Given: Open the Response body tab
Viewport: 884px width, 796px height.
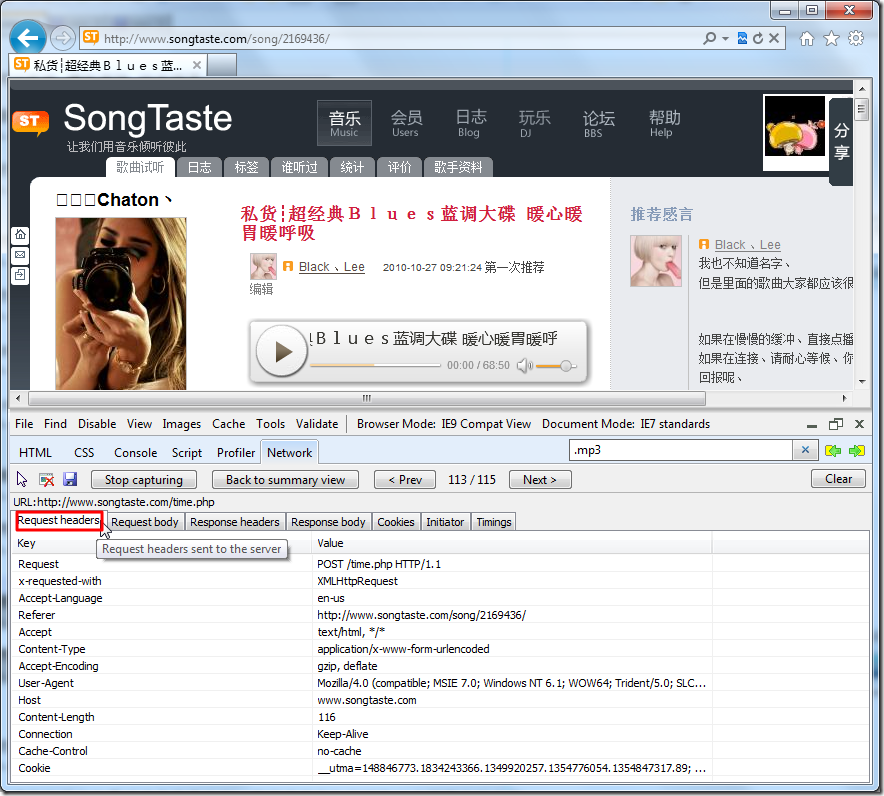Looking at the screenshot, I should pyautogui.click(x=328, y=522).
